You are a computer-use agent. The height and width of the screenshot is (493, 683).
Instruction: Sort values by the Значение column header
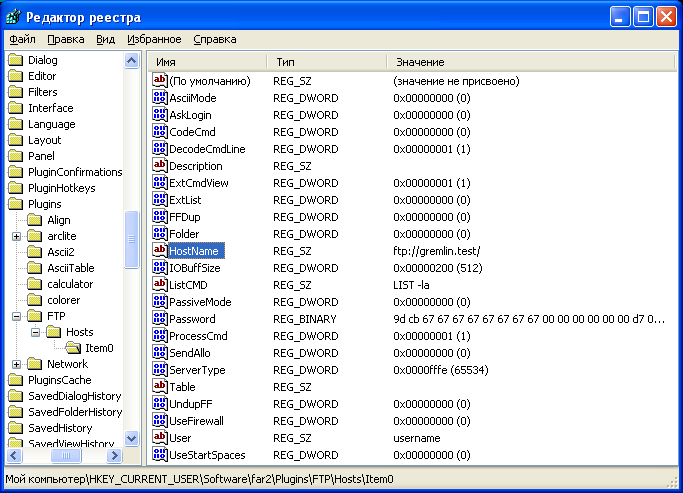point(531,62)
